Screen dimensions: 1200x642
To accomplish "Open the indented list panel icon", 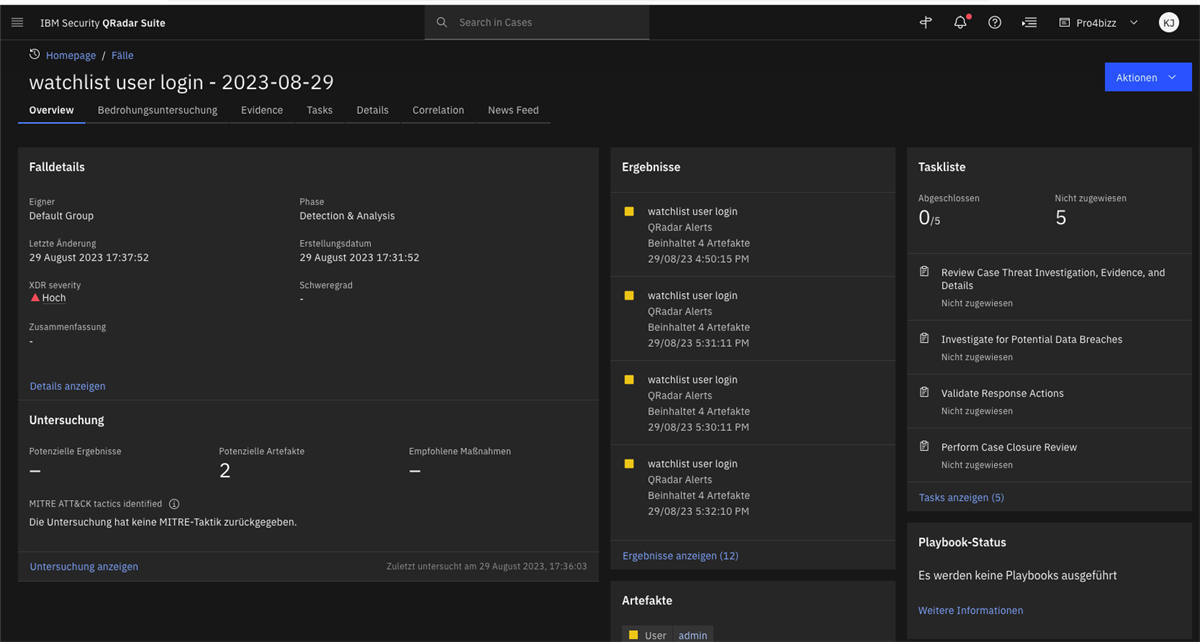I will (x=1029, y=22).
